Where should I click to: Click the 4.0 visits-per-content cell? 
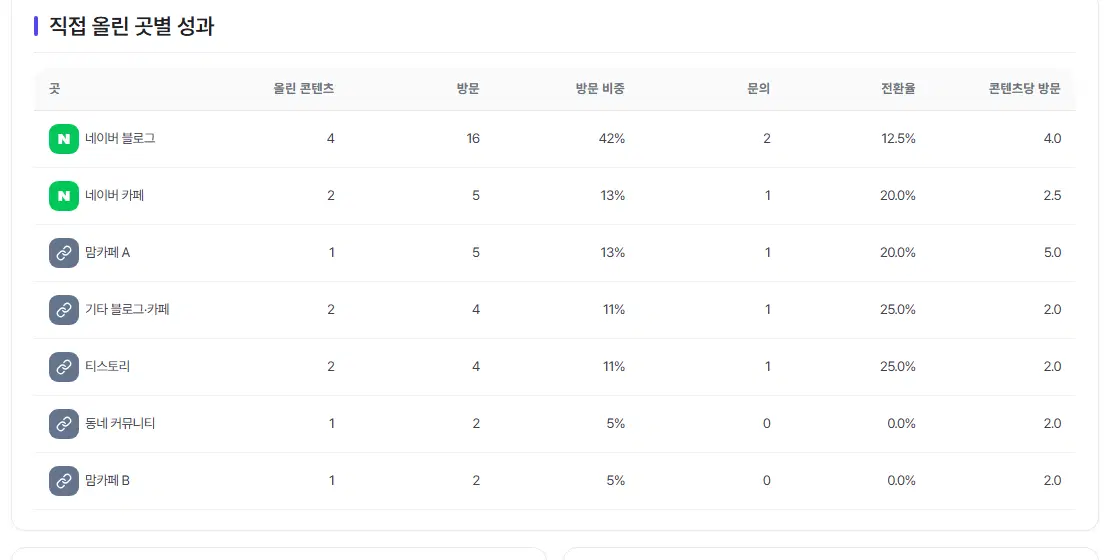(x=1052, y=139)
